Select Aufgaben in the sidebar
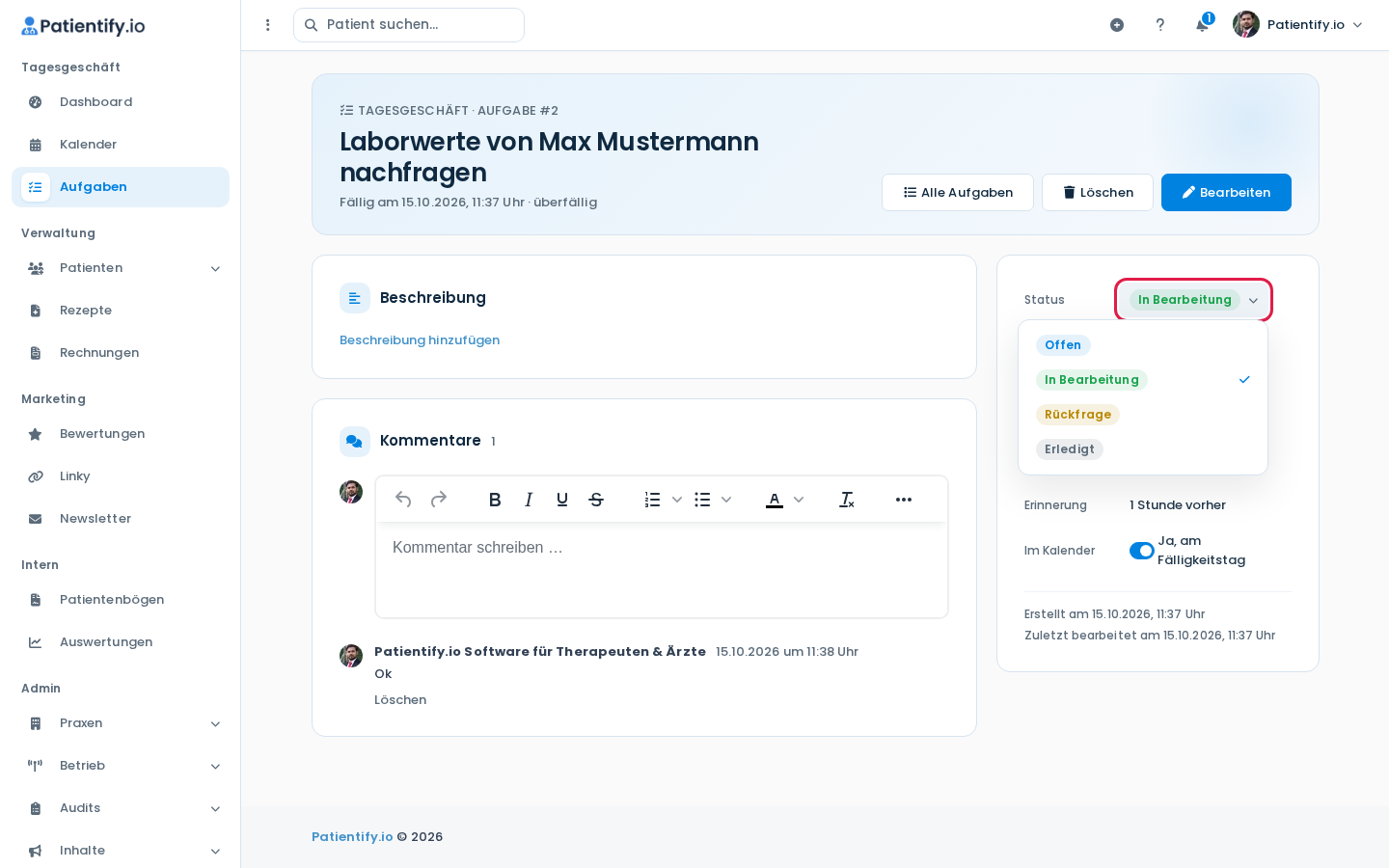1389x868 pixels. click(x=121, y=187)
